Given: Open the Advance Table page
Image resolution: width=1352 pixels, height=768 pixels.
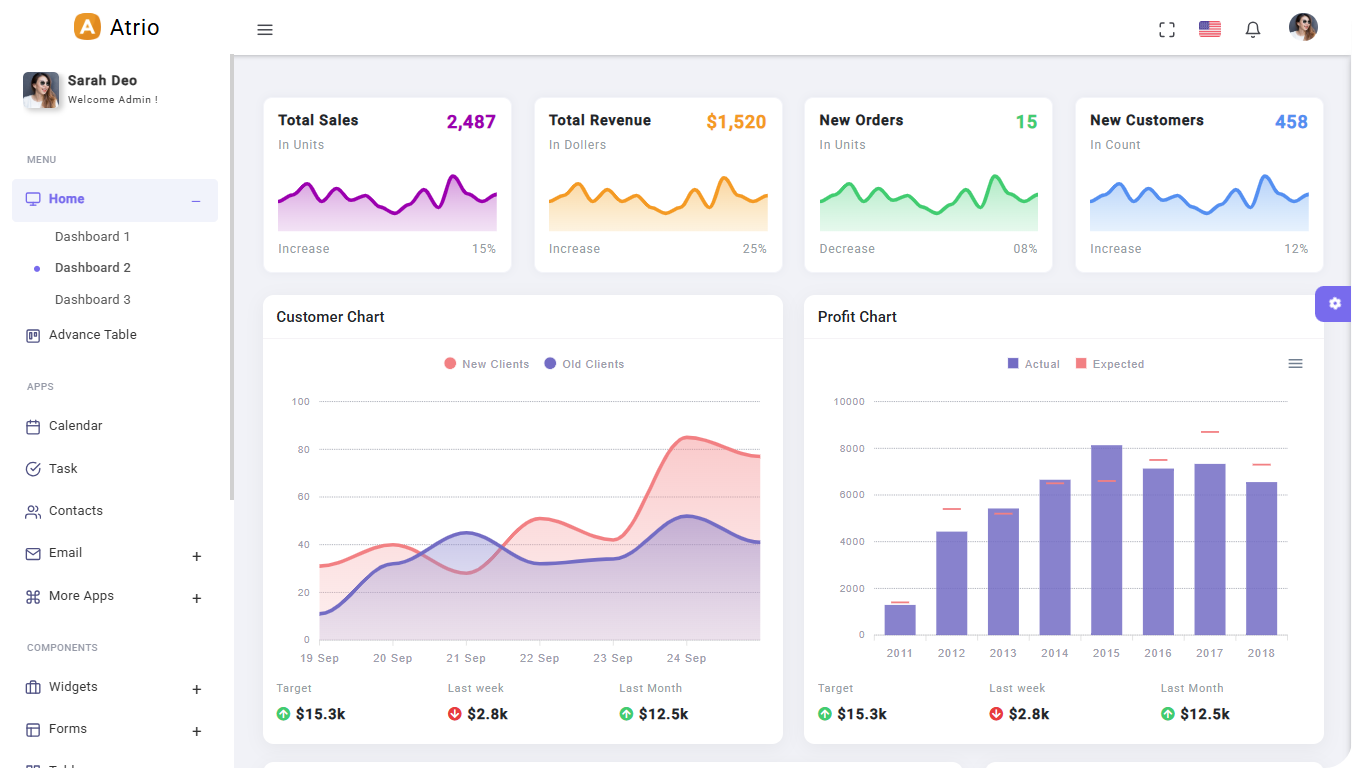Looking at the screenshot, I should (92, 335).
